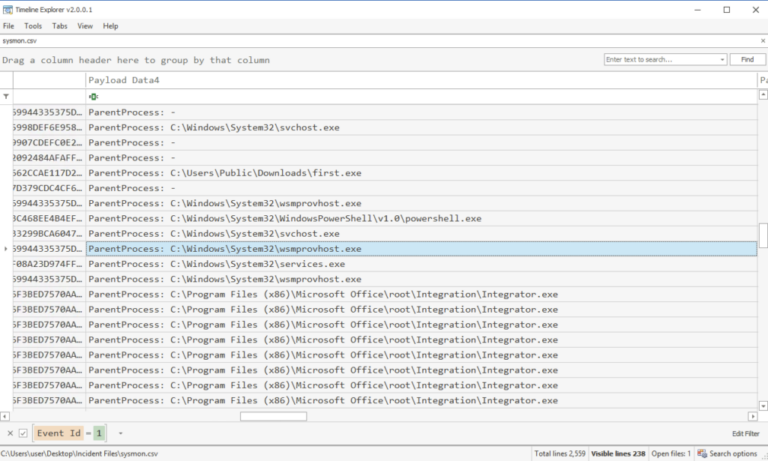Image resolution: width=768 pixels, height=461 pixels.
Task: Open the Tabs menu
Action: point(60,26)
